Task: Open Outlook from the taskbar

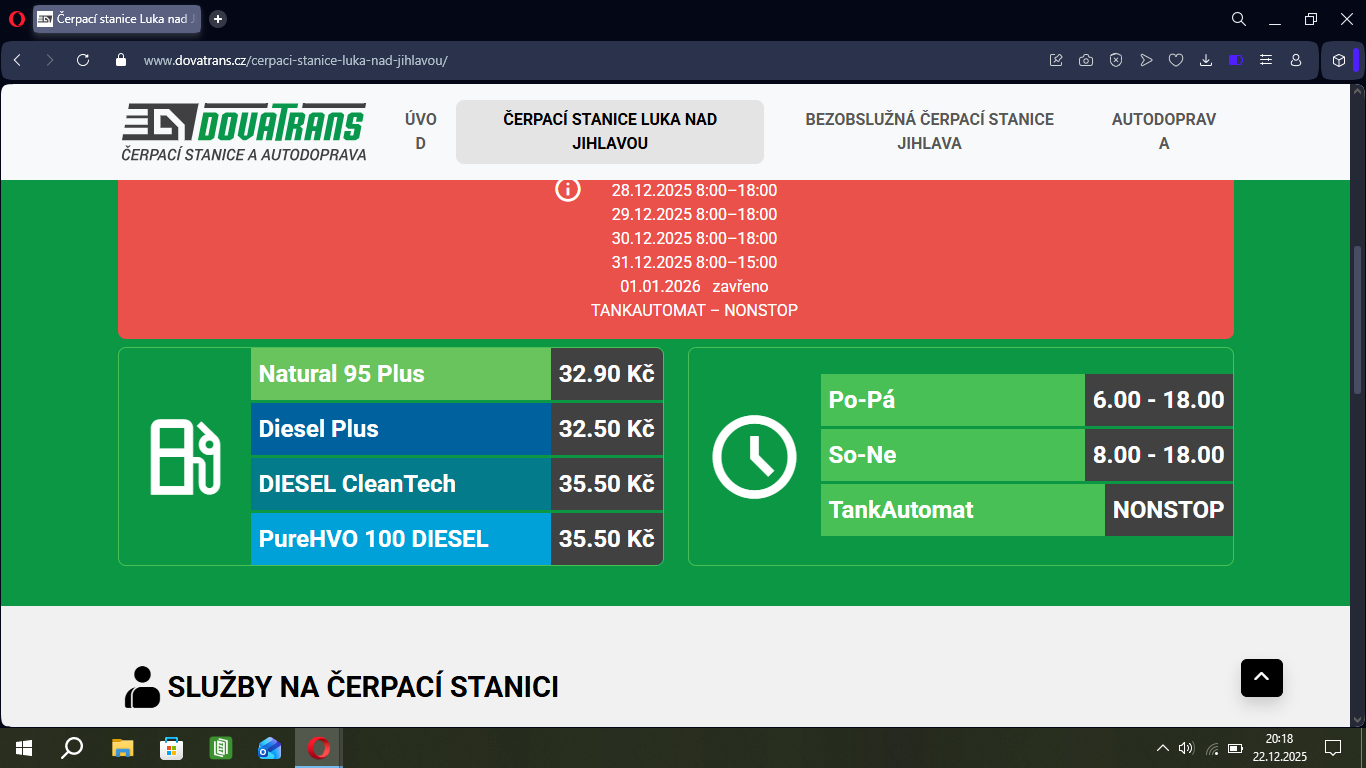Action: (269, 748)
